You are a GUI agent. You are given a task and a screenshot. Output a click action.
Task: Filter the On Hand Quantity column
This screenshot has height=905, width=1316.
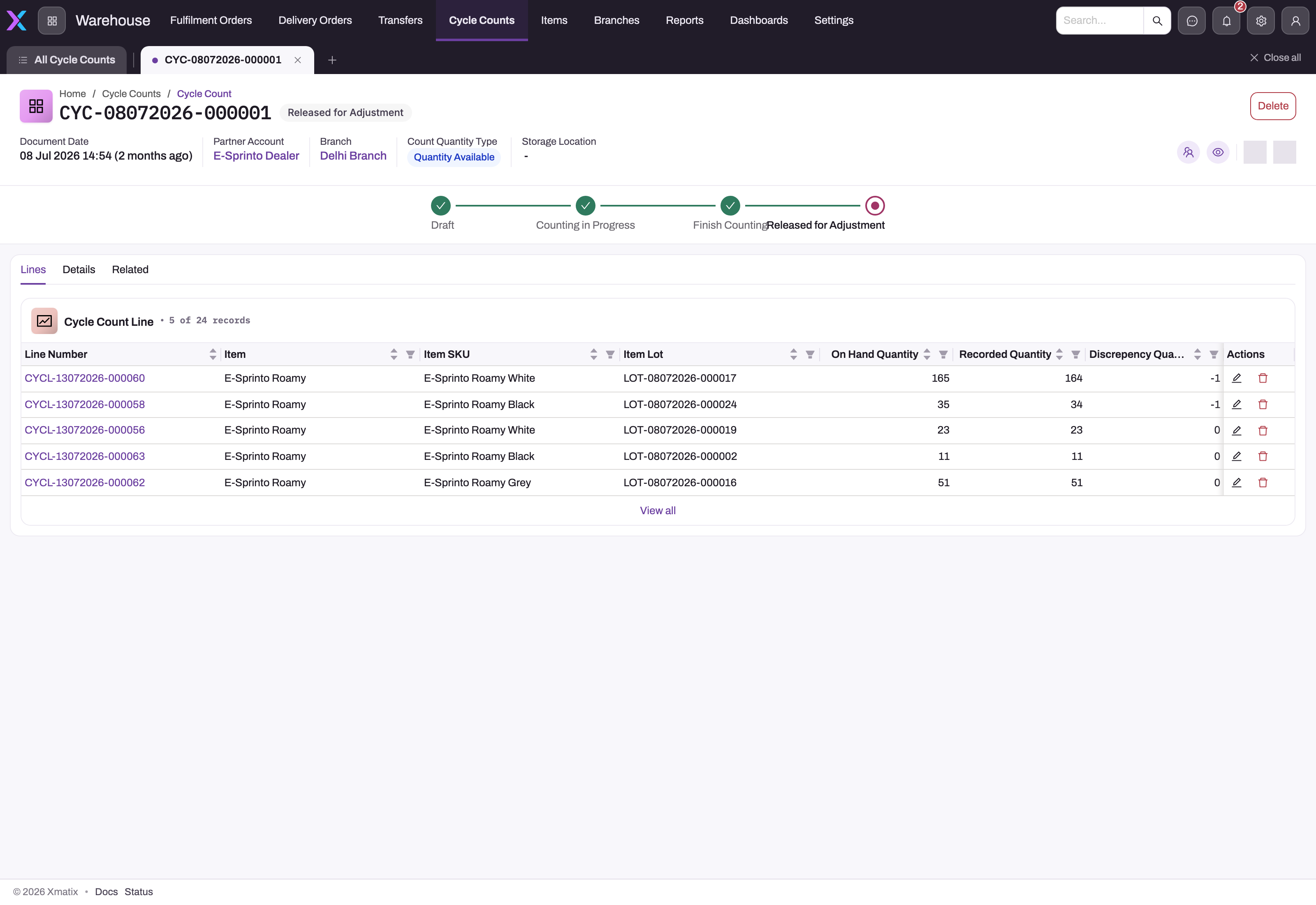tap(943, 355)
